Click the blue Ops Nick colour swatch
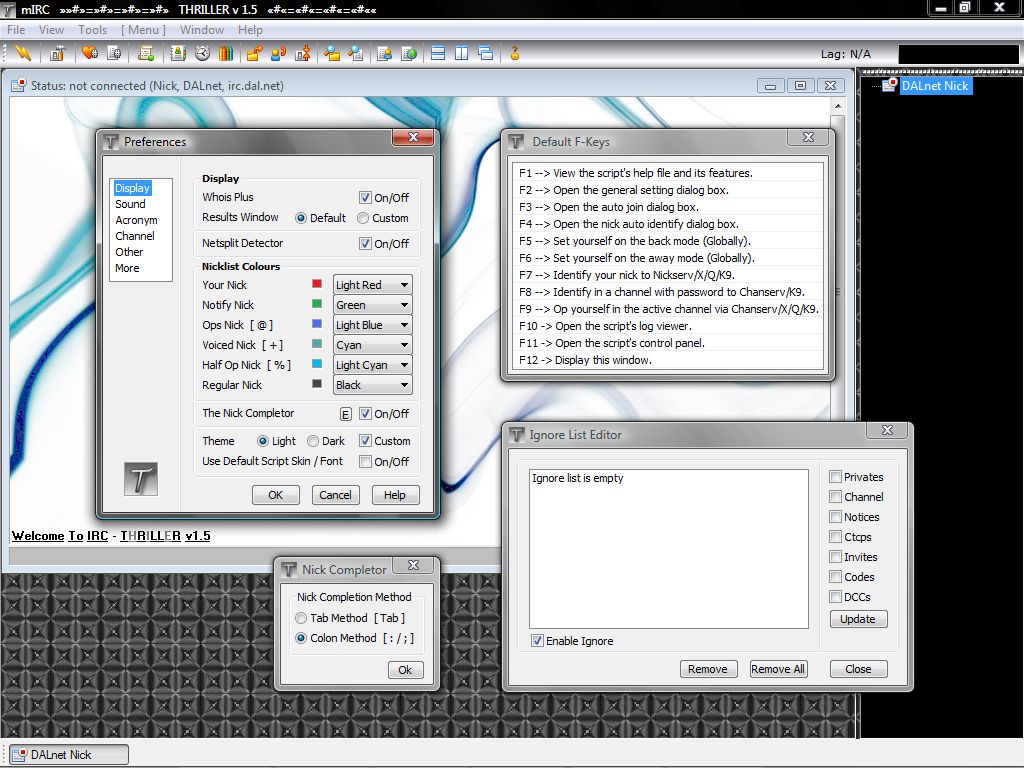Viewport: 1024px width, 768px height. pos(317,323)
